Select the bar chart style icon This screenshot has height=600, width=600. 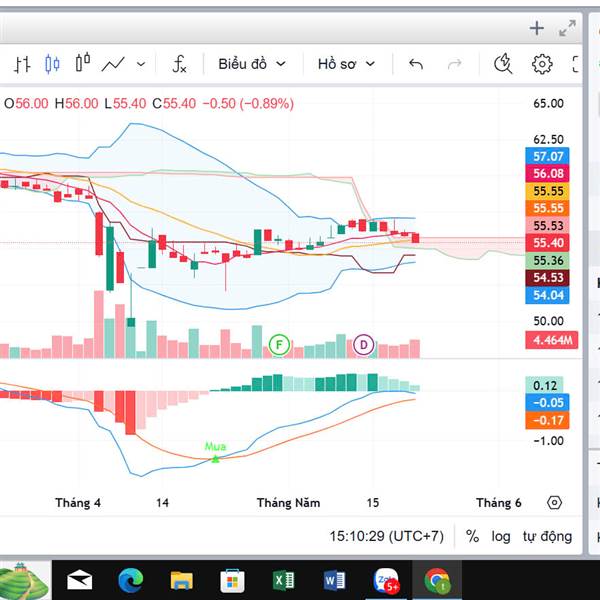click(22, 64)
